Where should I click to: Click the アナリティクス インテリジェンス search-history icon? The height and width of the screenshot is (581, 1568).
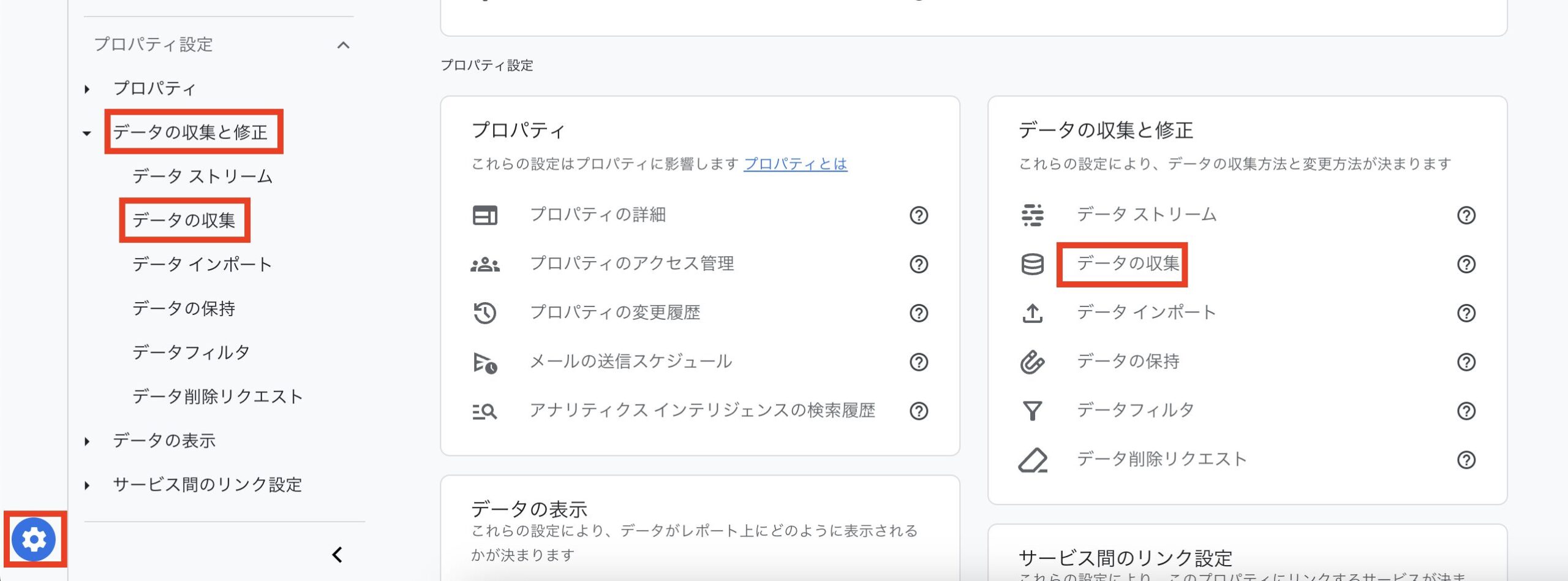[485, 411]
